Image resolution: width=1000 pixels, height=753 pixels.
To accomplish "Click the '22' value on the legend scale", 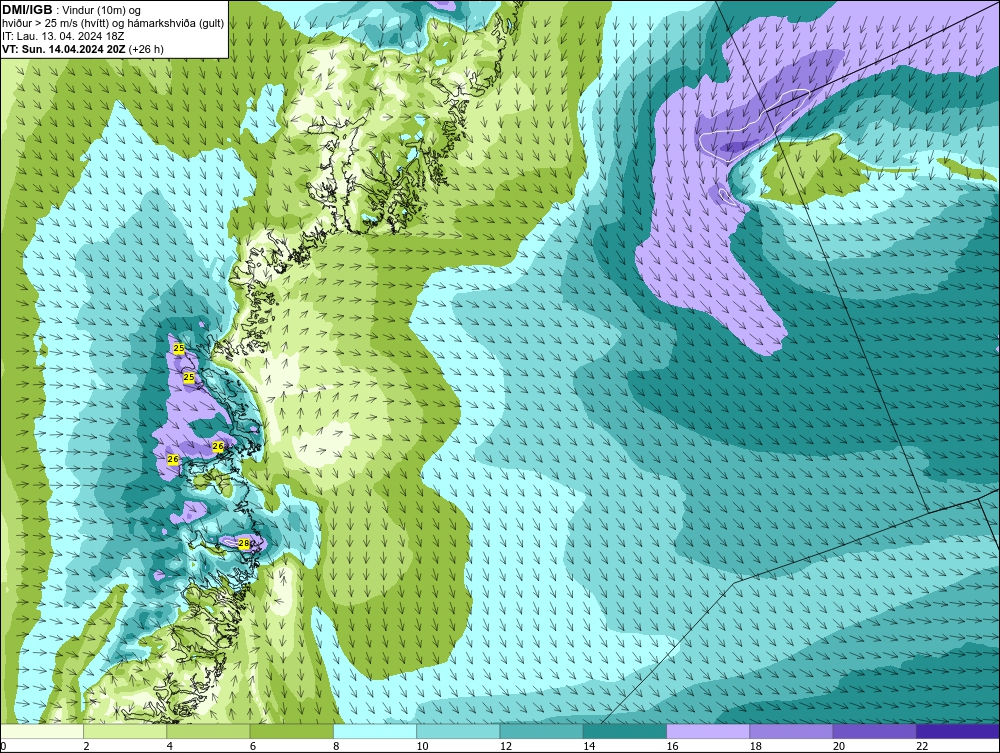I will pos(922,746).
